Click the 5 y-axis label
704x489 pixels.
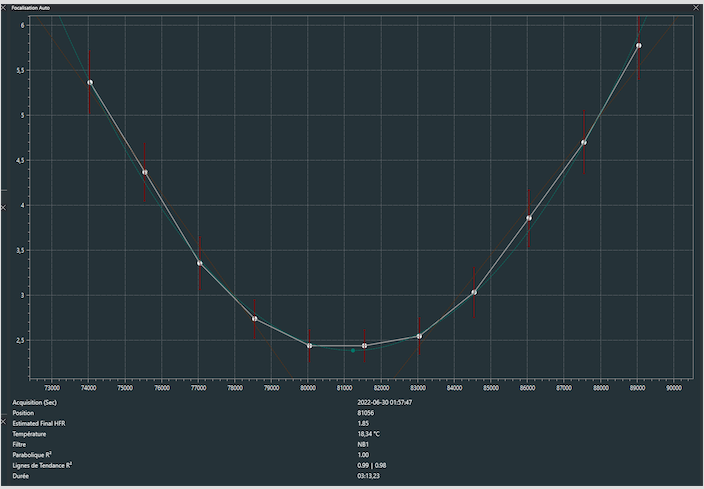[x=22, y=115]
